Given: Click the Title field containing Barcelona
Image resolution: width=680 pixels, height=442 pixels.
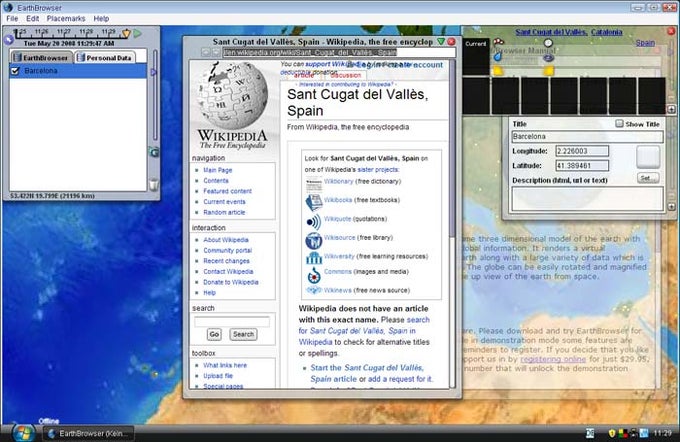Looking at the screenshot, I should (587, 137).
